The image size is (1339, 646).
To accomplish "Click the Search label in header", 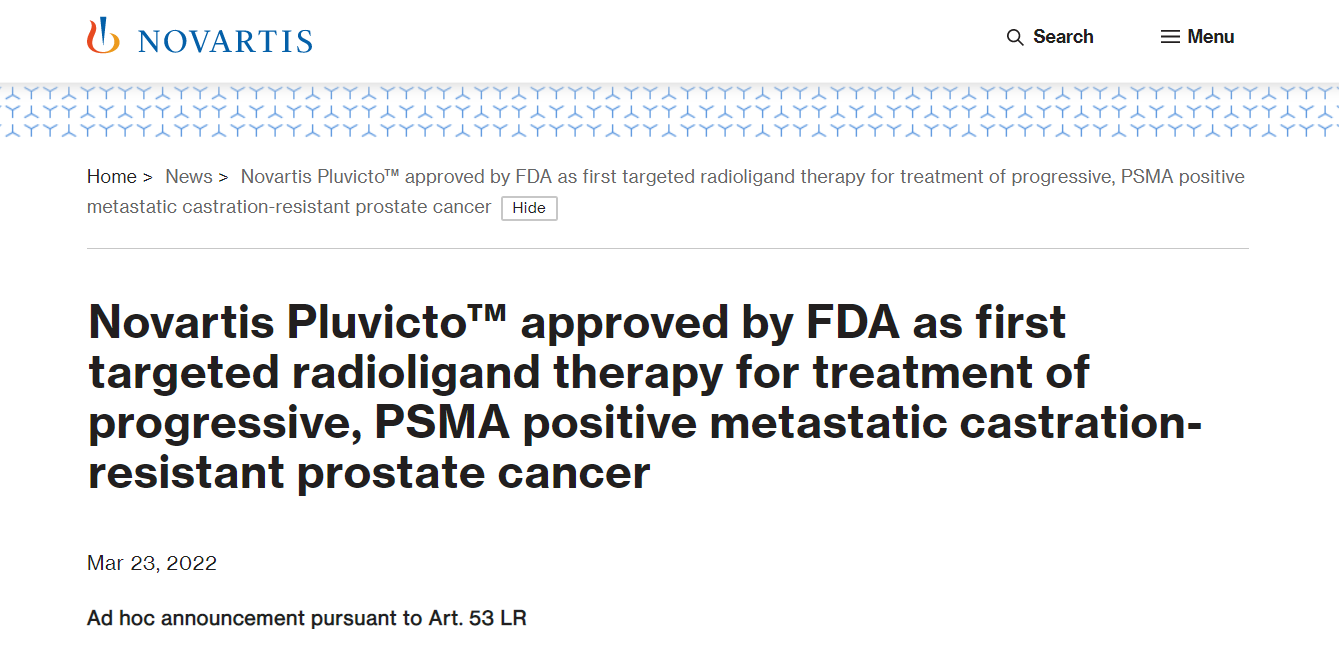I will (x=1063, y=37).
